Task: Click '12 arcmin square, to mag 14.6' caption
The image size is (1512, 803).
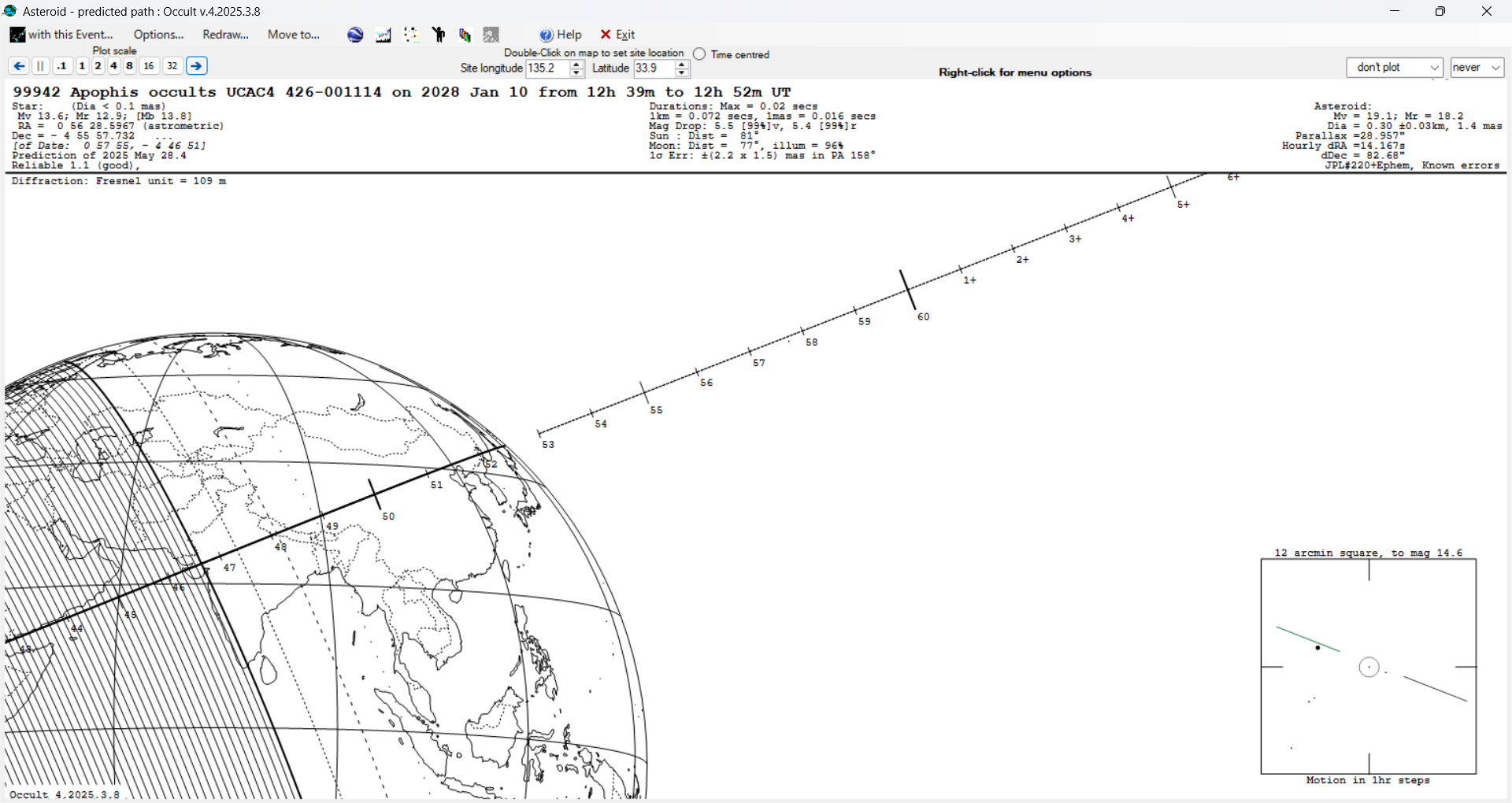Action: (1369, 553)
